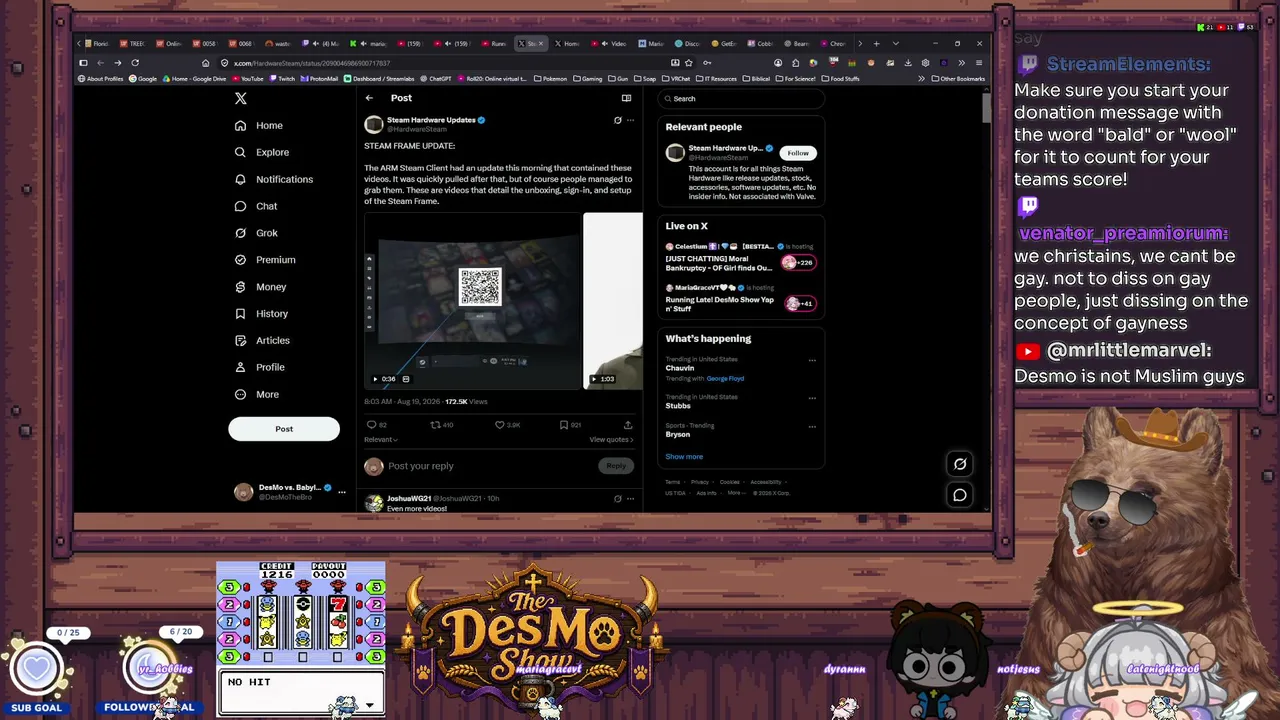Open Chat in the X sidebar
The image size is (1280, 720).
click(x=256, y=206)
